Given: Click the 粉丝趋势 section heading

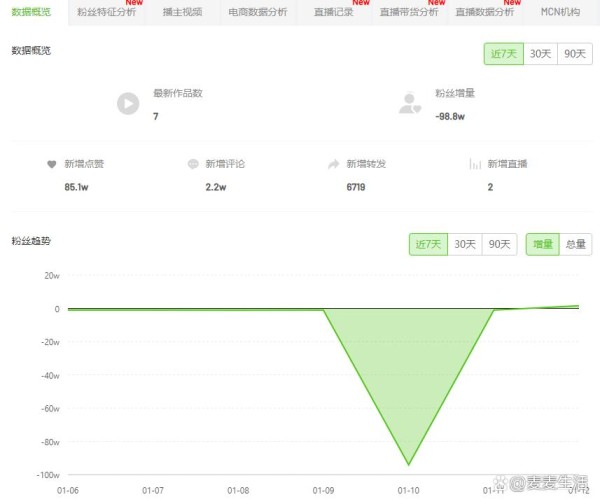Looking at the screenshot, I should (x=31, y=241).
